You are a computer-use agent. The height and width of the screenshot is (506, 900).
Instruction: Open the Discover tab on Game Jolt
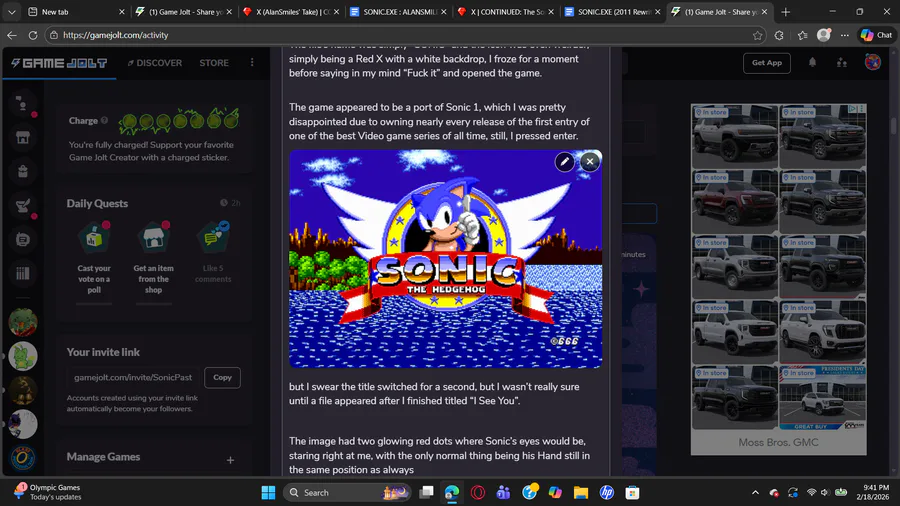(x=154, y=63)
